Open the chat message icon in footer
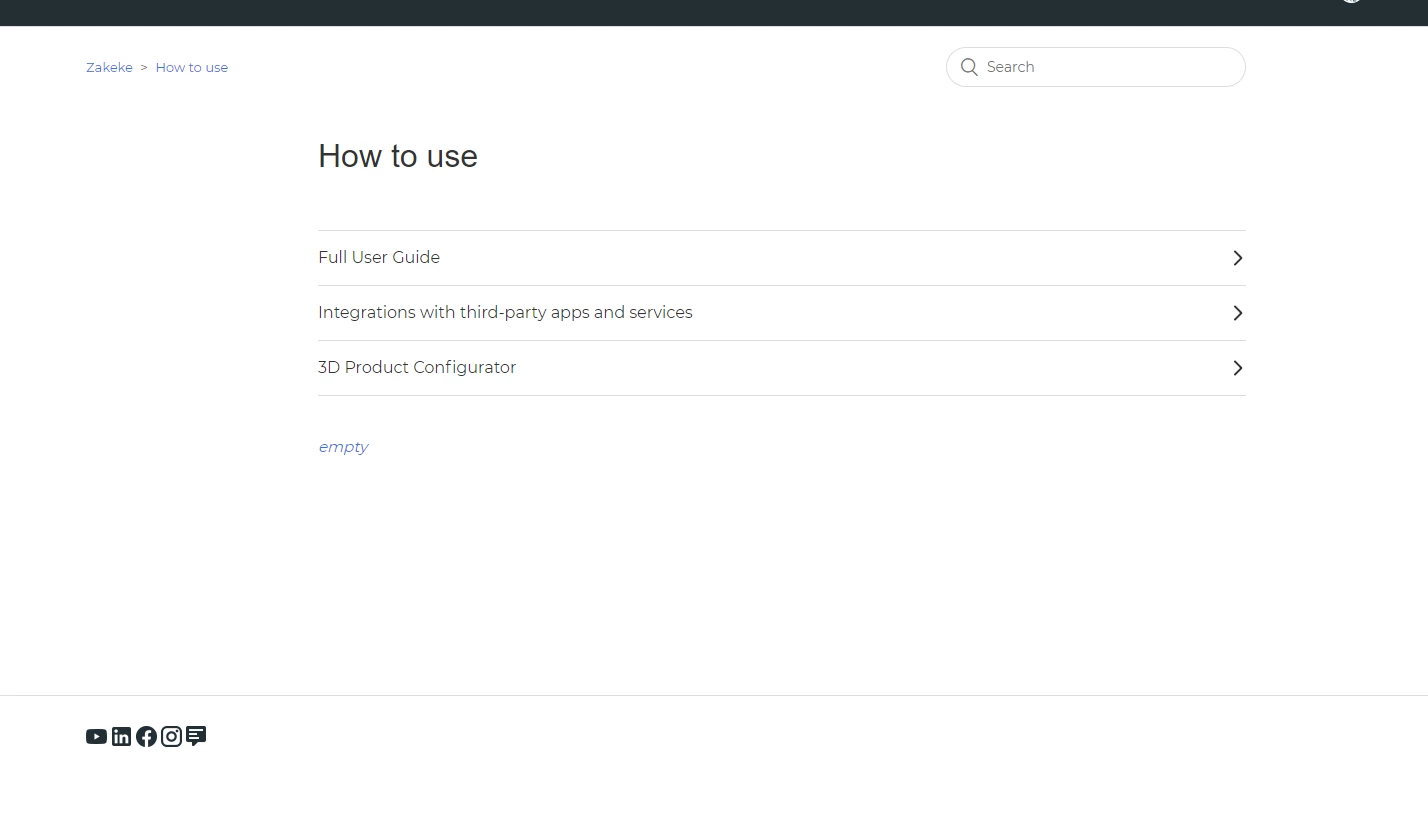 (196, 736)
